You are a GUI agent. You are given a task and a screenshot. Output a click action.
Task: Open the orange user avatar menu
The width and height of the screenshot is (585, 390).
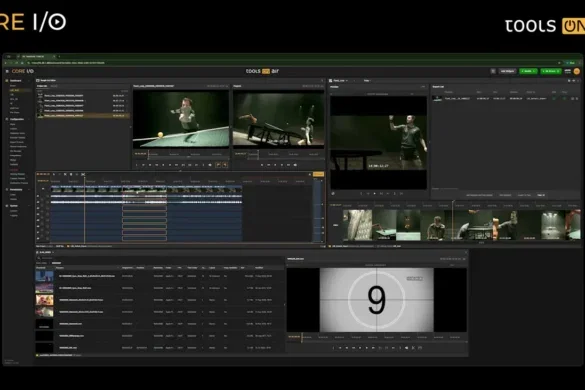click(577, 71)
